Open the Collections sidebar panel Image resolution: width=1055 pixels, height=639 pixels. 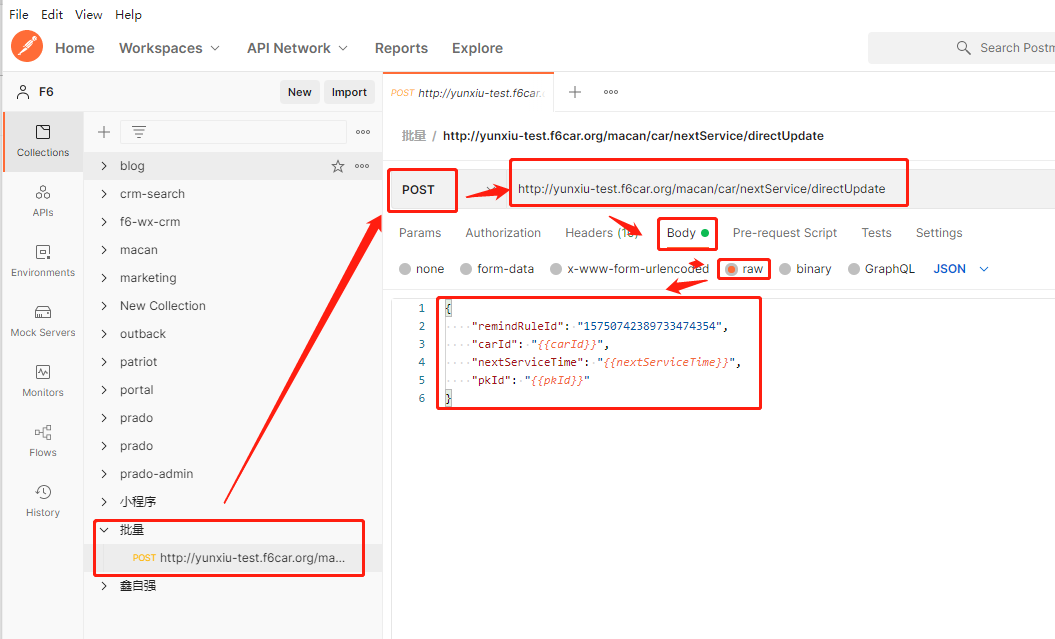point(43,141)
